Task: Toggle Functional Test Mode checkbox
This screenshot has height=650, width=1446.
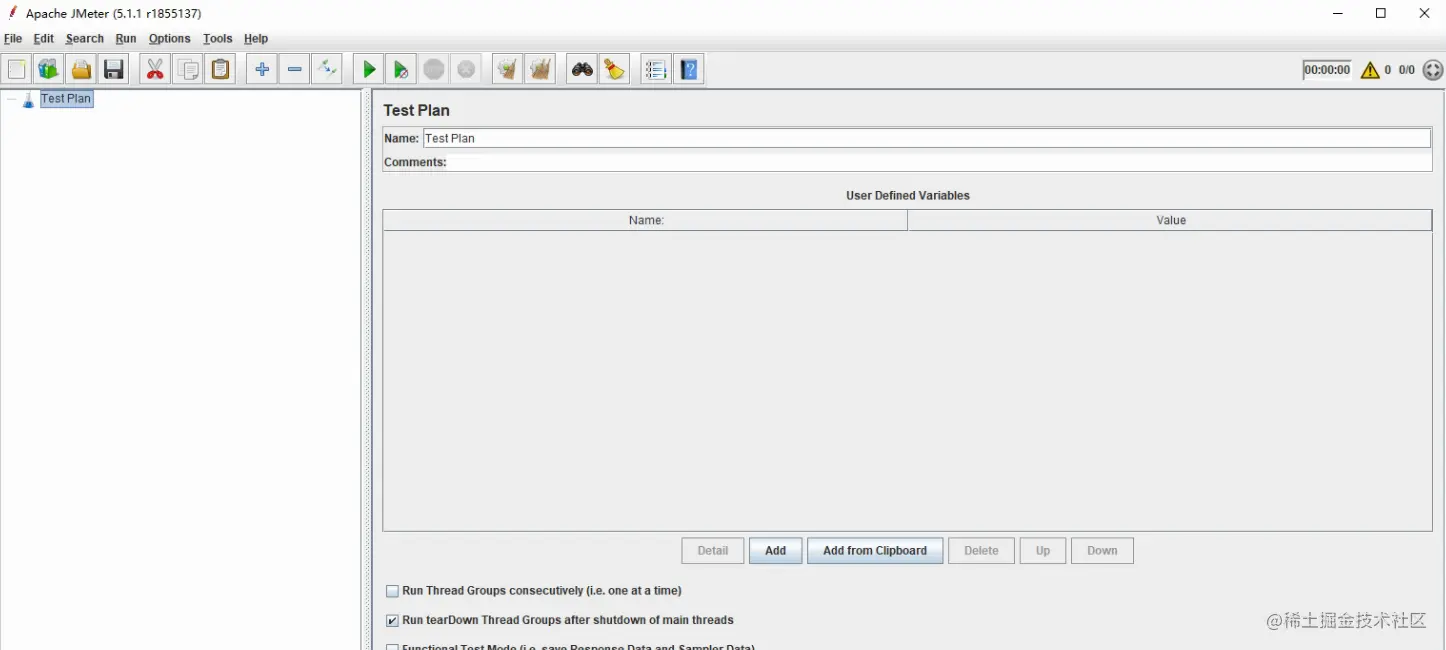Action: tap(393, 647)
